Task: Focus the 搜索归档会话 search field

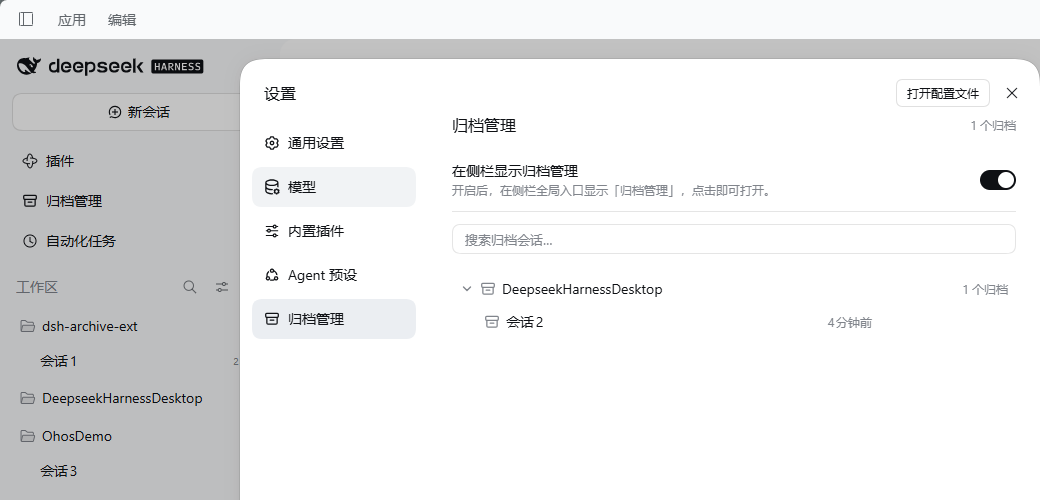Action: pyautogui.click(x=734, y=239)
